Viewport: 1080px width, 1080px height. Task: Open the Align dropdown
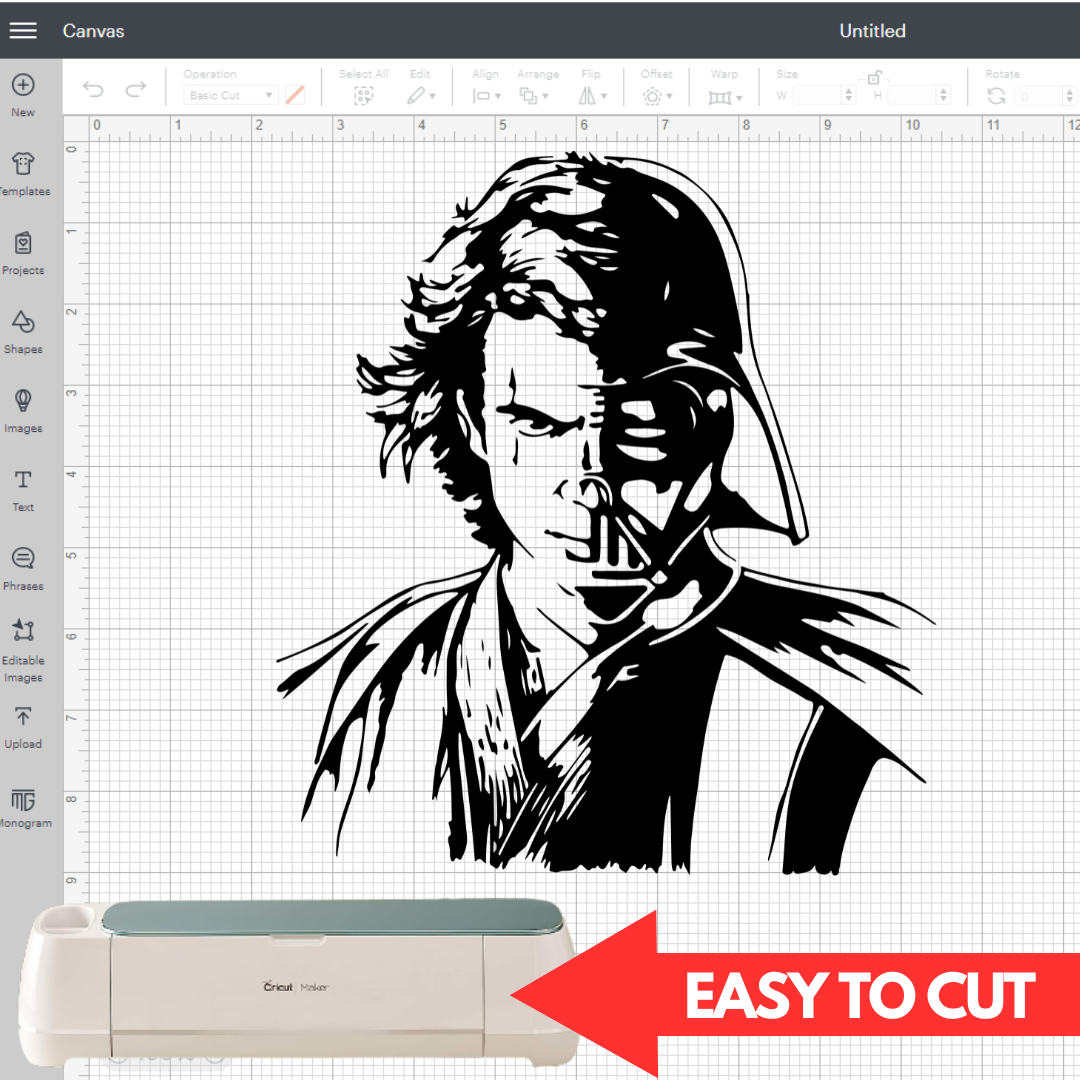pyautogui.click(x=486, y=96)
